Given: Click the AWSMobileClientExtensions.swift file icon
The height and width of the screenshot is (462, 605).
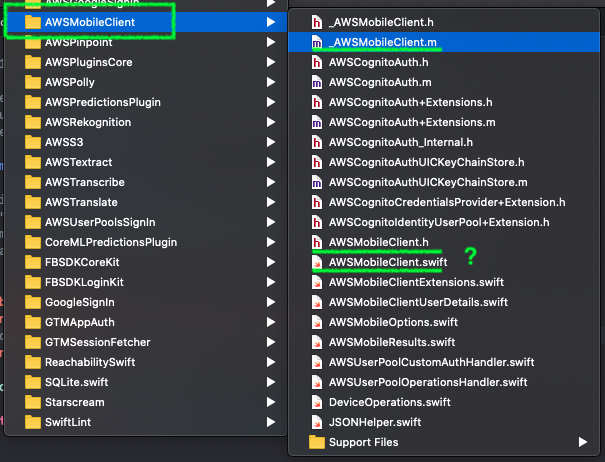Looking at the screenshot, I should pyautogui.click(x=317, y=282).
